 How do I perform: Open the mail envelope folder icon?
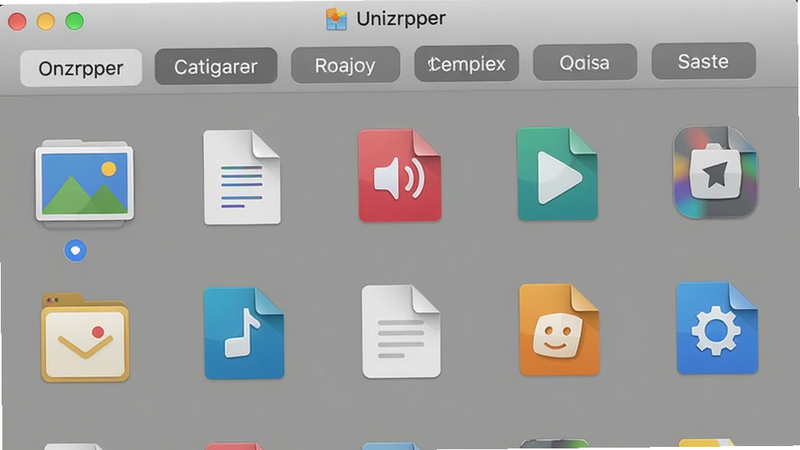click(85, 338)
